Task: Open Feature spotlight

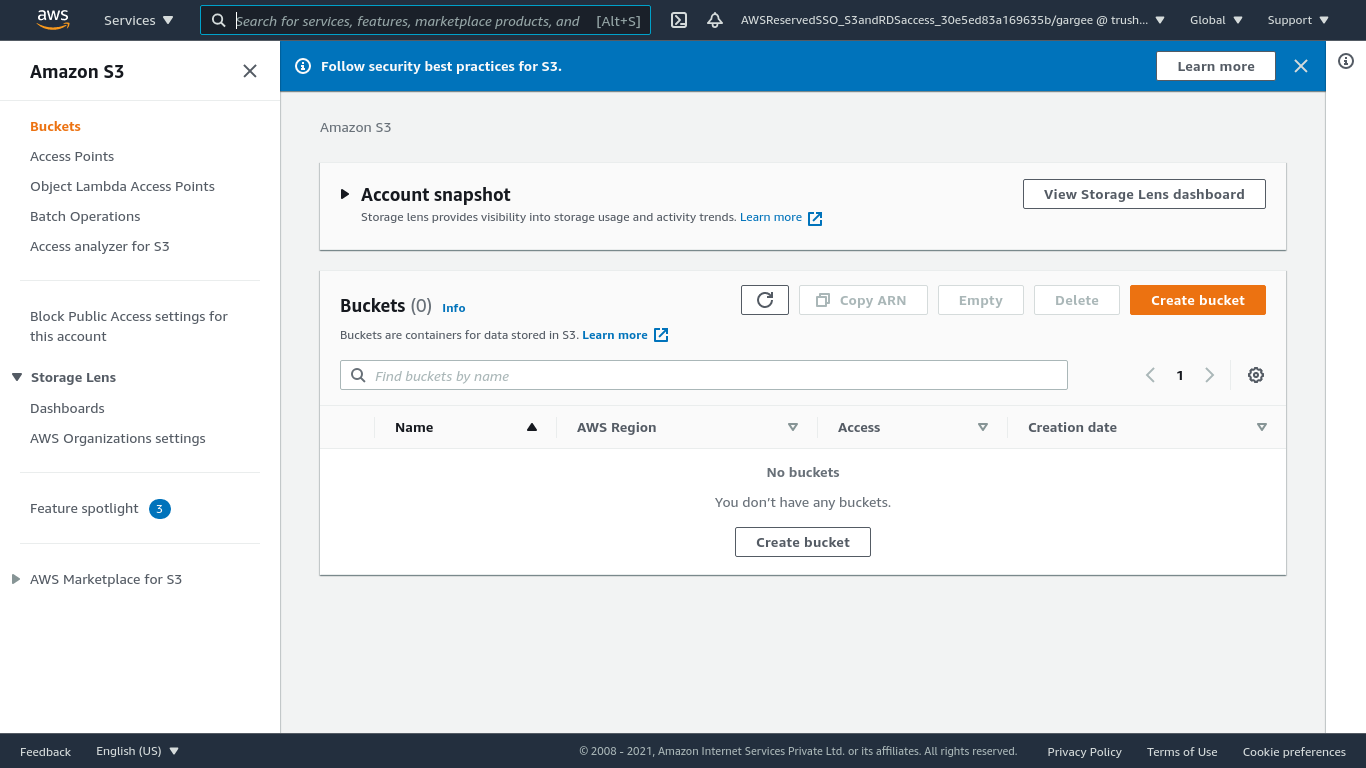Action: tap(84, 509)
